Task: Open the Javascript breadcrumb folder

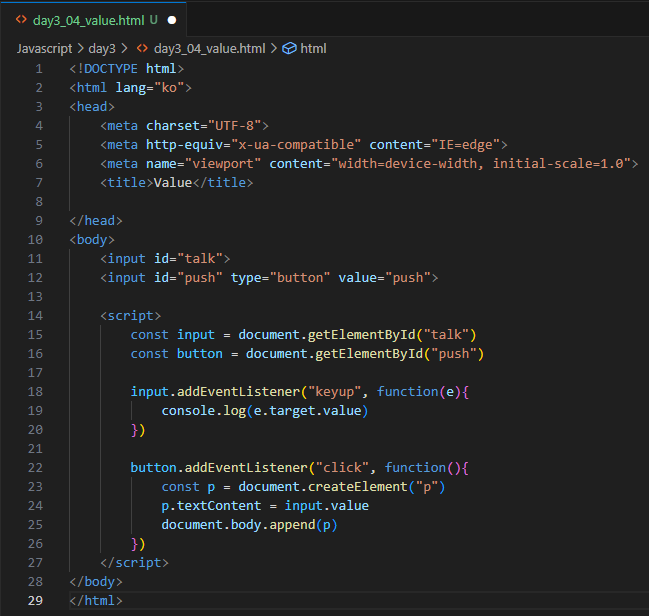Action: pos(44,48)
